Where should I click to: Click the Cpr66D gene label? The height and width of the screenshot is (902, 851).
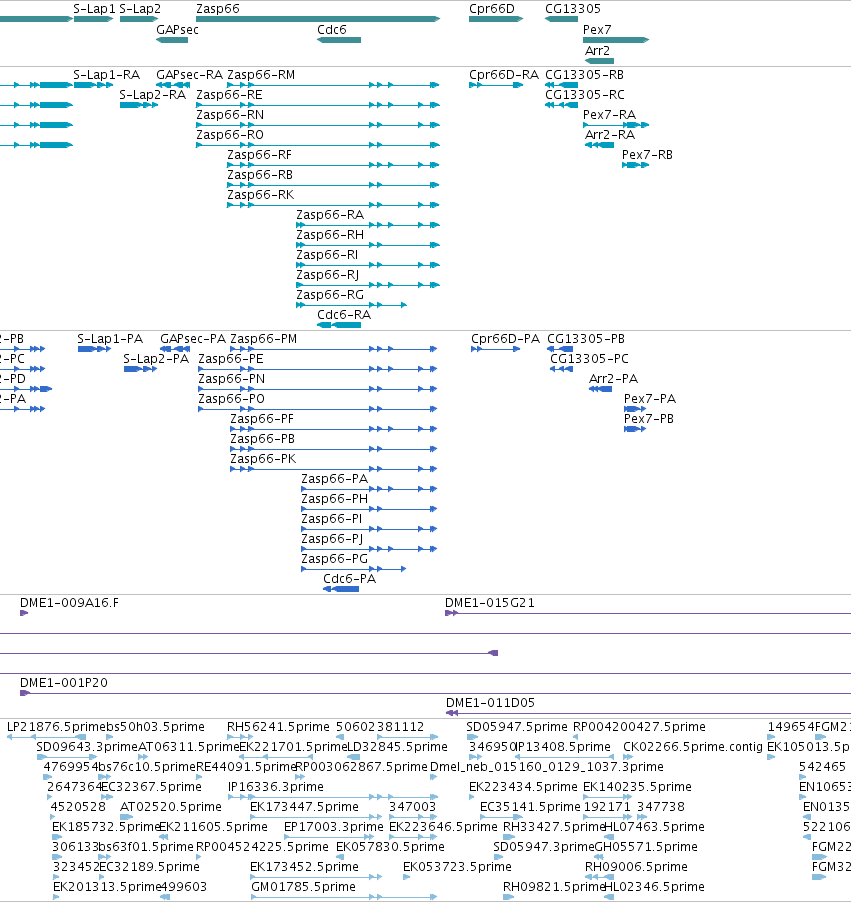[x=492, y=9]
